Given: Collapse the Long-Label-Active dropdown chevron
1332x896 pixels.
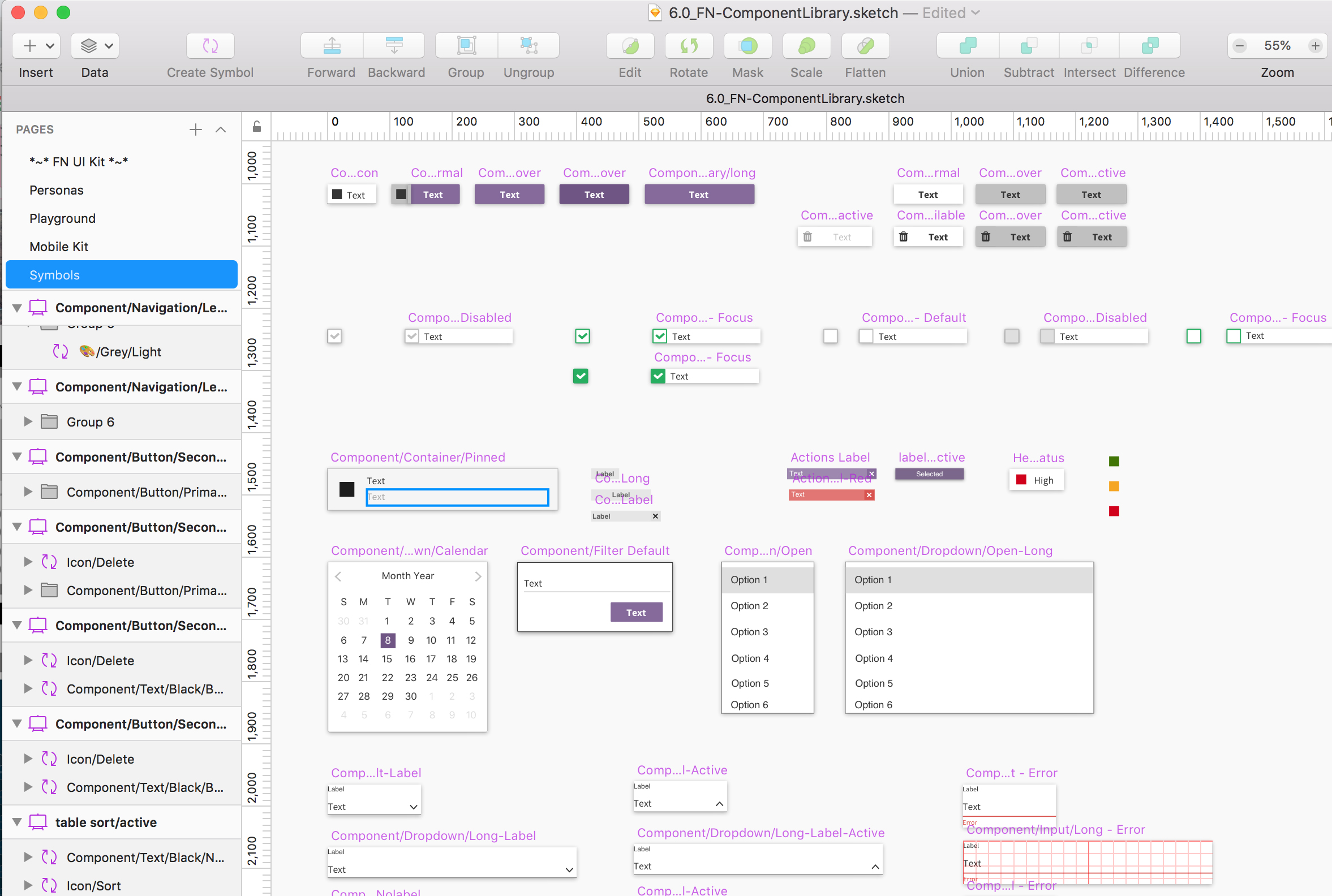Looking at the screenshot, I should click(x=875, y=867).
